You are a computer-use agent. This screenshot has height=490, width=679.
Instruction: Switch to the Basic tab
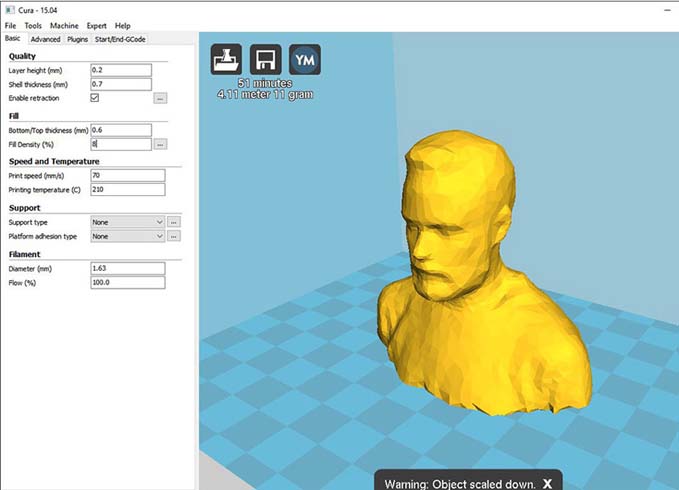pos(13,39)
